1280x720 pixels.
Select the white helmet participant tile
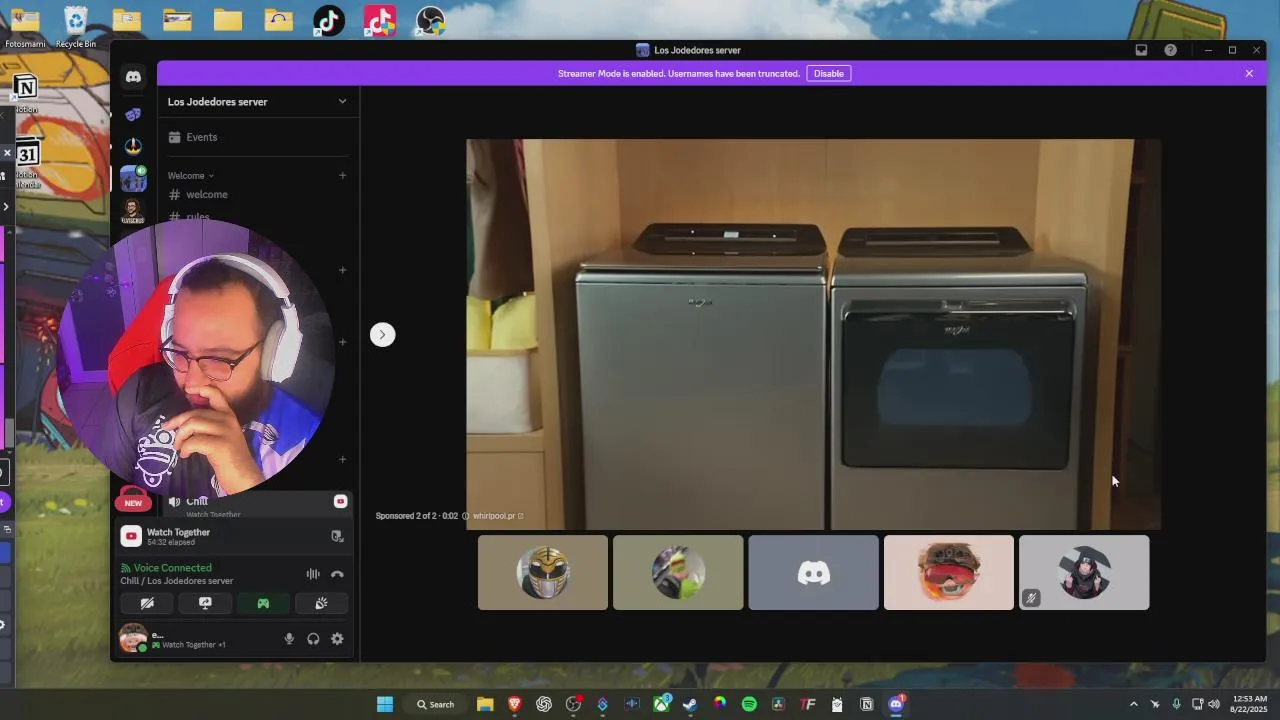pyautogui.click(x=543, y=572)
